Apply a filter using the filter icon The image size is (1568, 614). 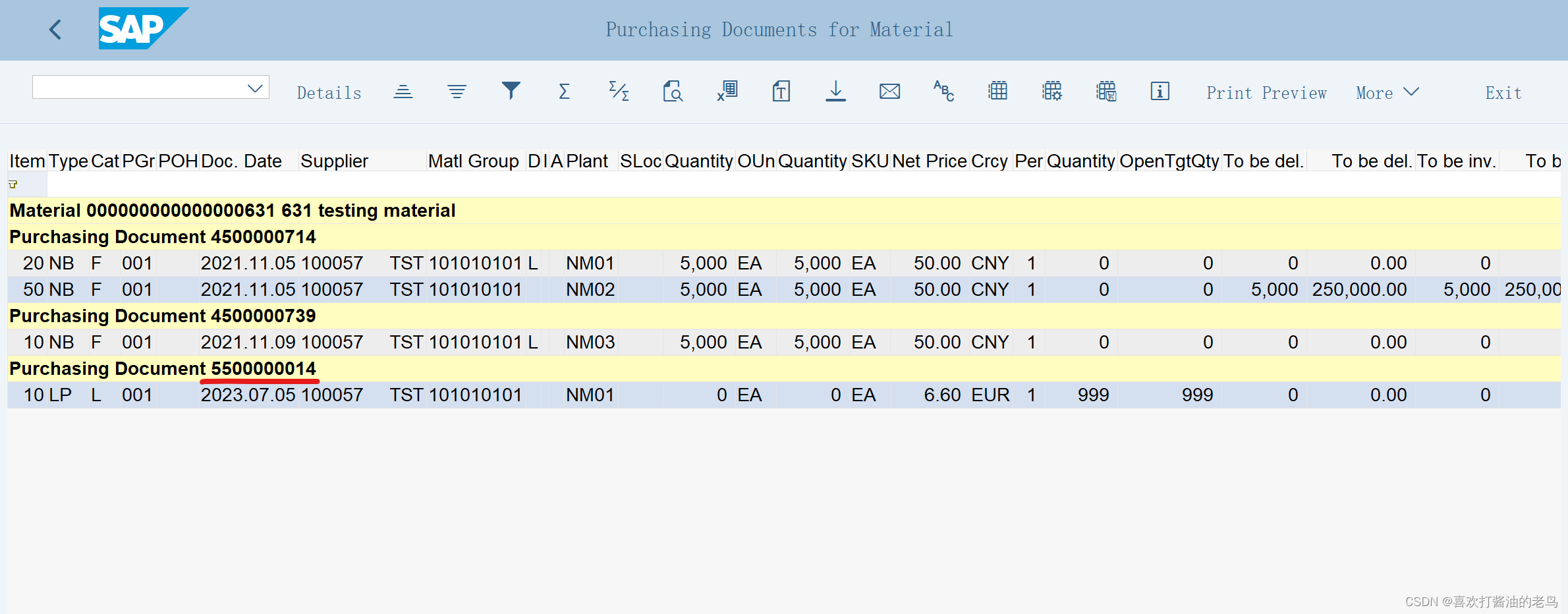coord(511,92)
